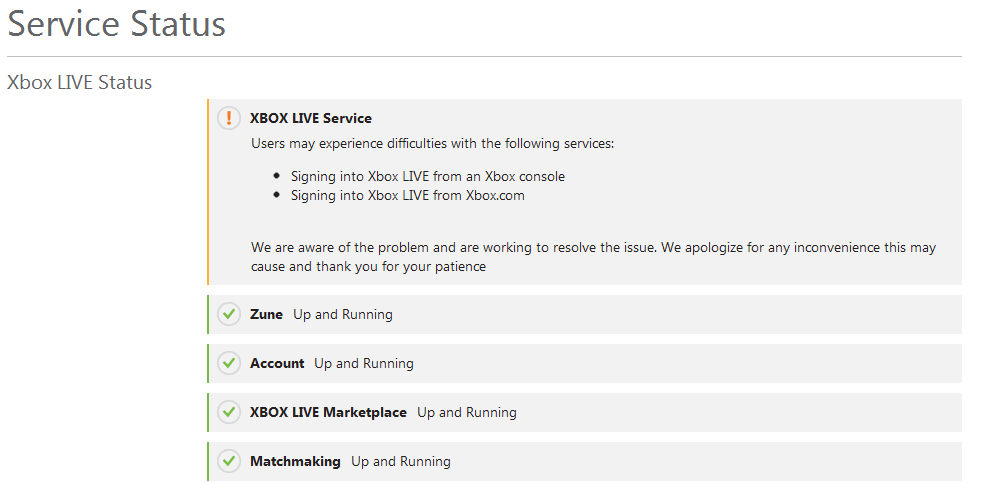This screenshot has height=483, width=986.
Task: Click the Account 'Up and Running' status text
Action: pos(364,363)
